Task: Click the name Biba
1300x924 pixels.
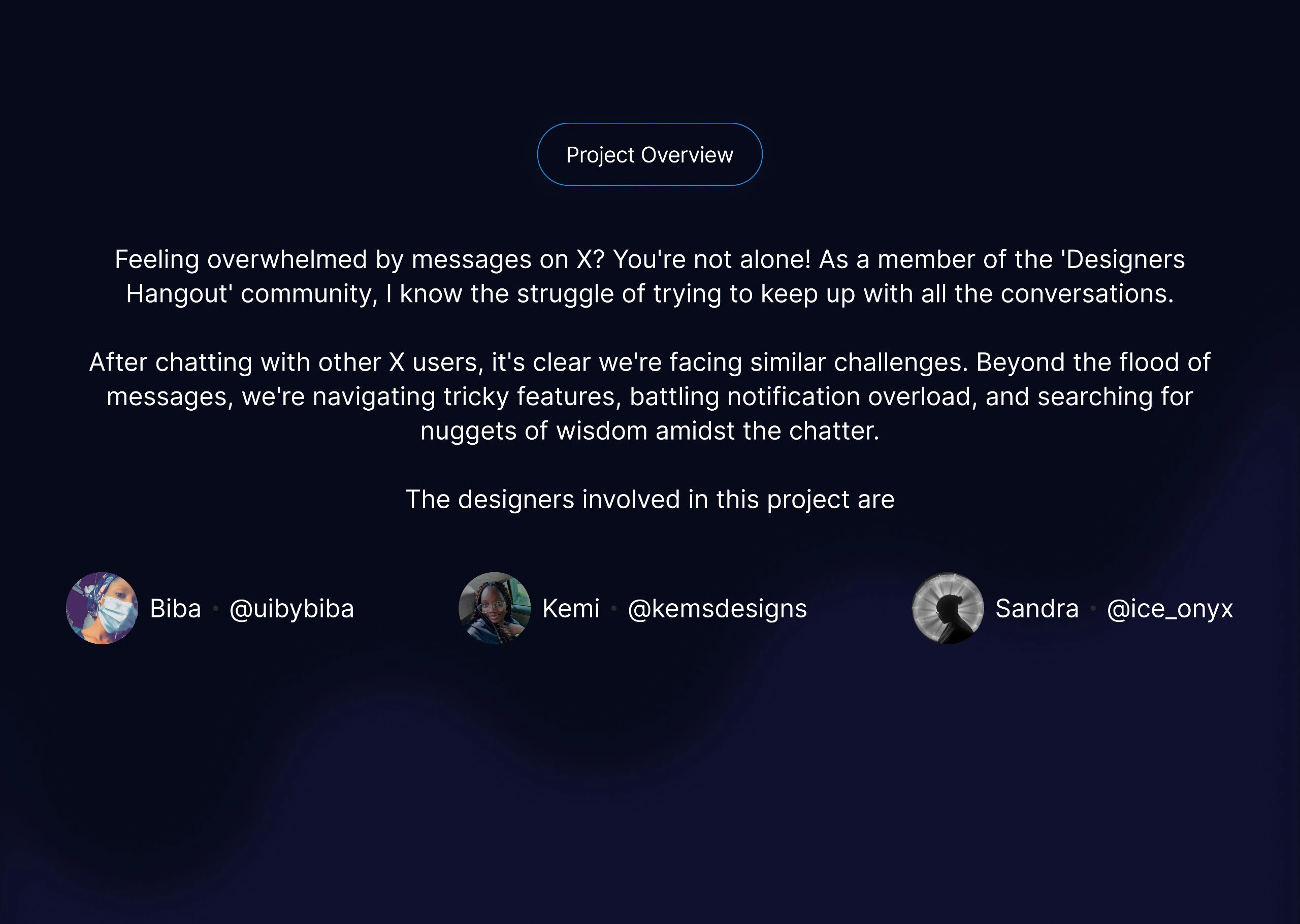Action: [x=175, y=609]
